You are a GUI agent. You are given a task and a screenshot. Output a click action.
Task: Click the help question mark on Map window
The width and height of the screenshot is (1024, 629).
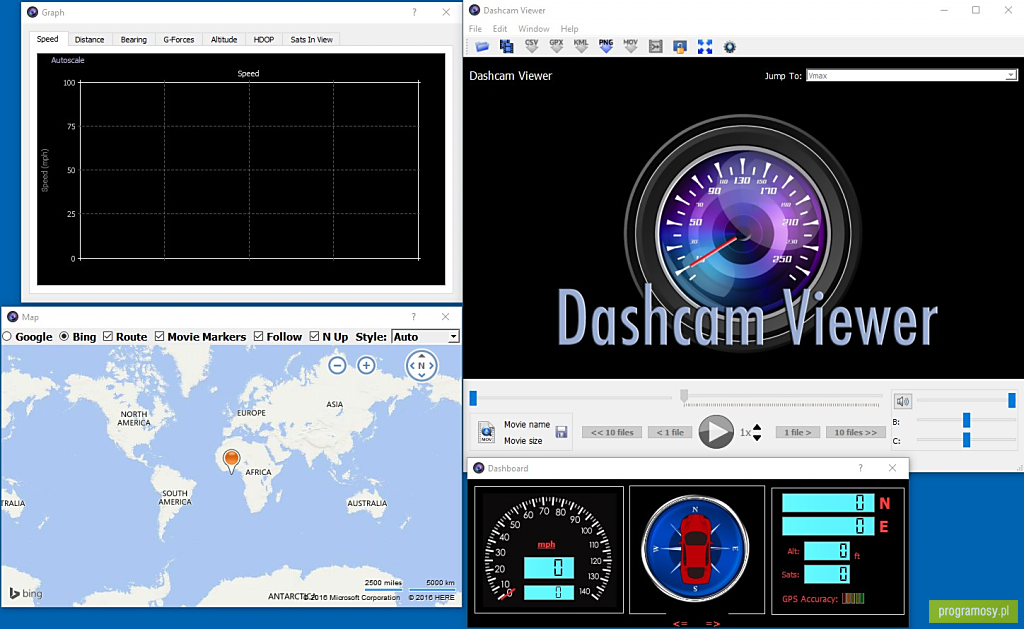pos(413,317)
